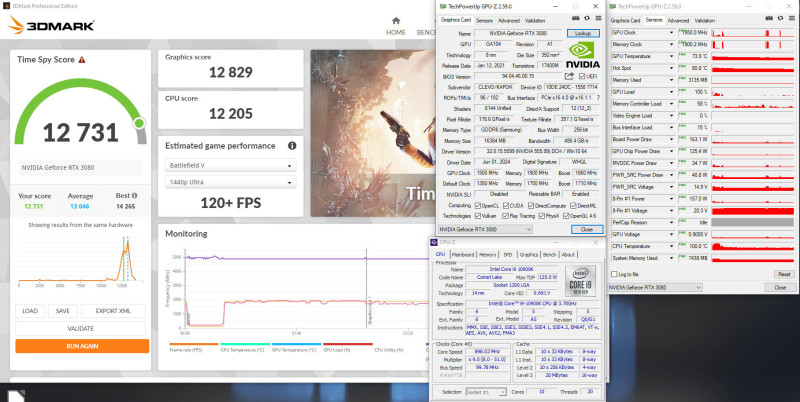Toggle the DirectCompute checkbox
Image resolution: width=800 pixels, height=402 pixels.
[x=531, y=206]
